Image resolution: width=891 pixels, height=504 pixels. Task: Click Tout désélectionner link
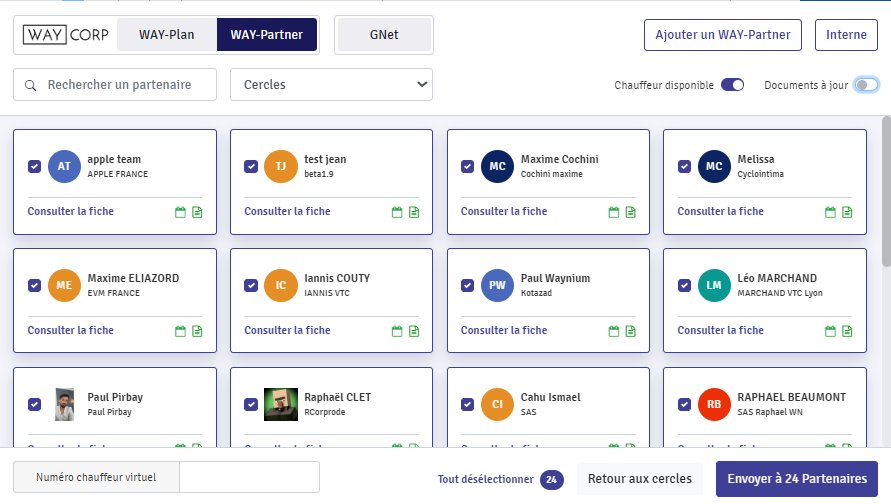tap(485, 480)
